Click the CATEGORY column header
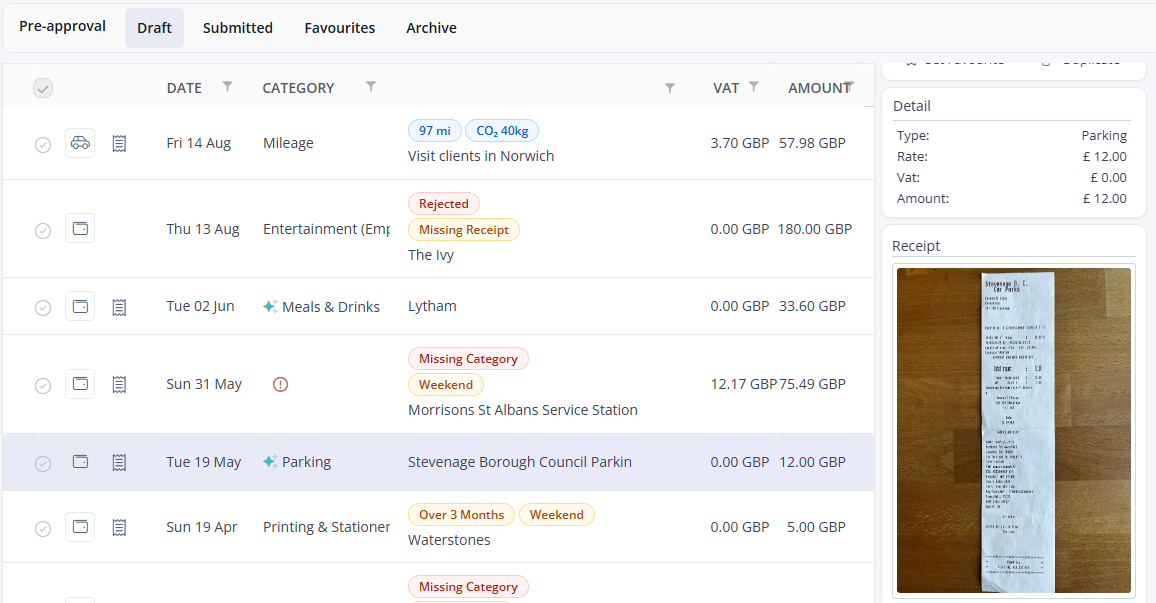This screenshot has height=603, width=1156. 299,88
